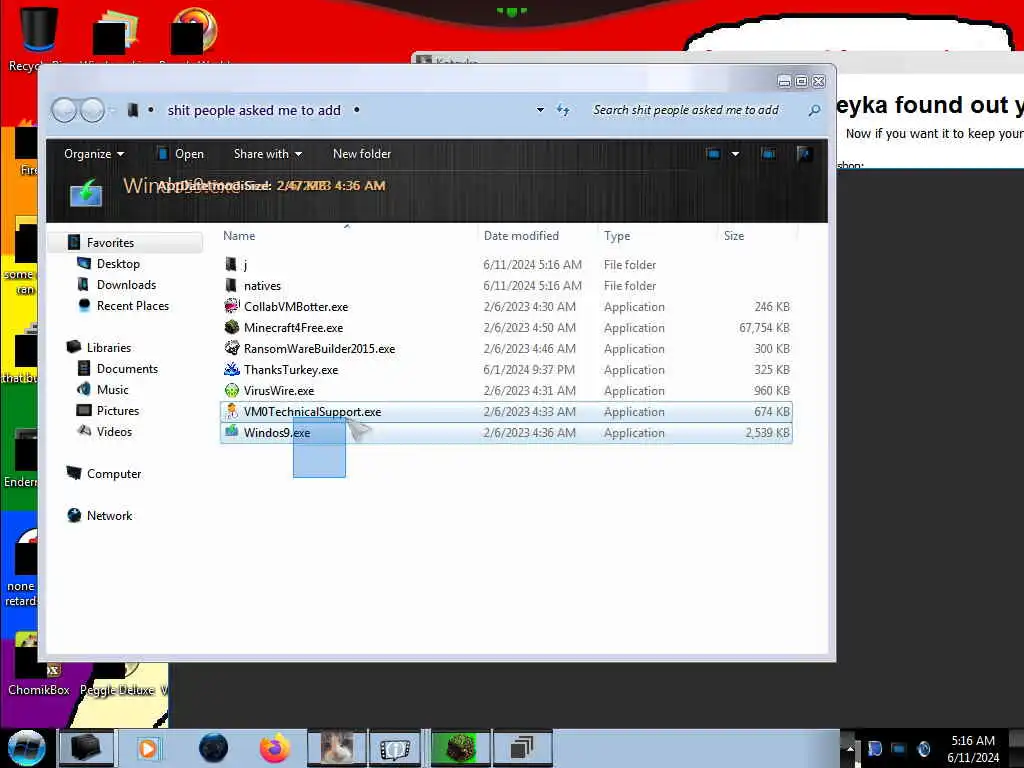Screen dimensions: 1024x768
Task: Click the Minecraft block taskbar icon
Action: point(460,748)
